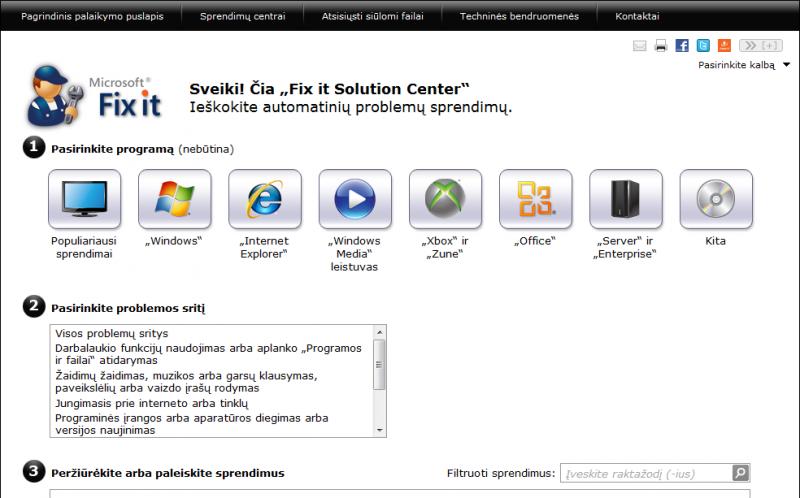The image size is (800, 498).
Task: Click the problem list scroll up arrow
Action: coord(380,332)
